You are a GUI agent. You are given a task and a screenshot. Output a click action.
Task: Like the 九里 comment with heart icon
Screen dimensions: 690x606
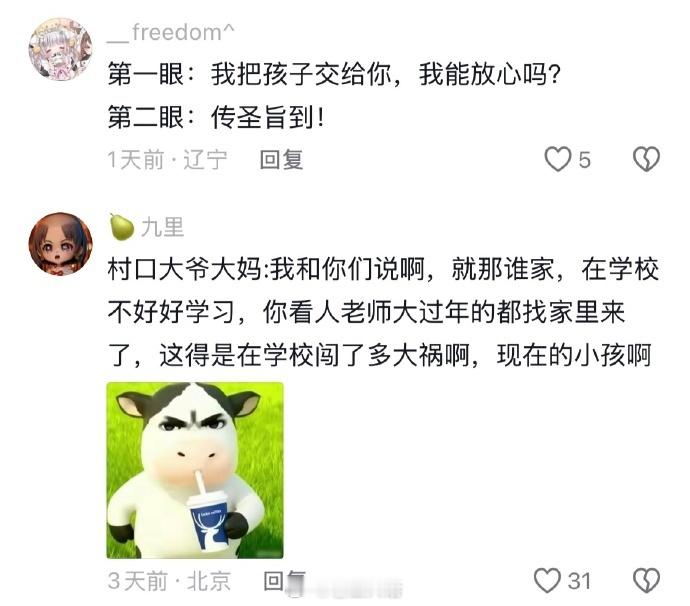(547, 580)
